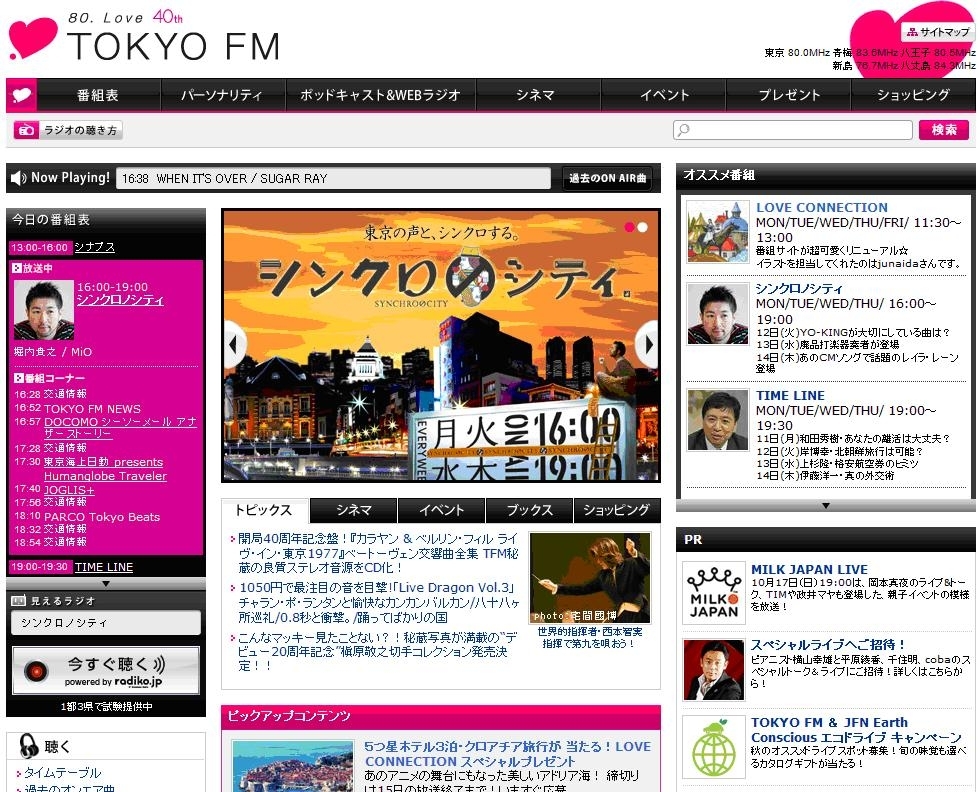
Task: Open the TIME LINE recommended program title
Action: [790, 396]
